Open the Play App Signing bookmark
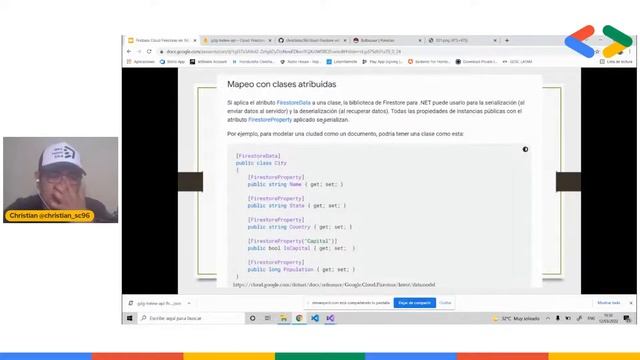The image size is (640, 360). tap(382, 62)
